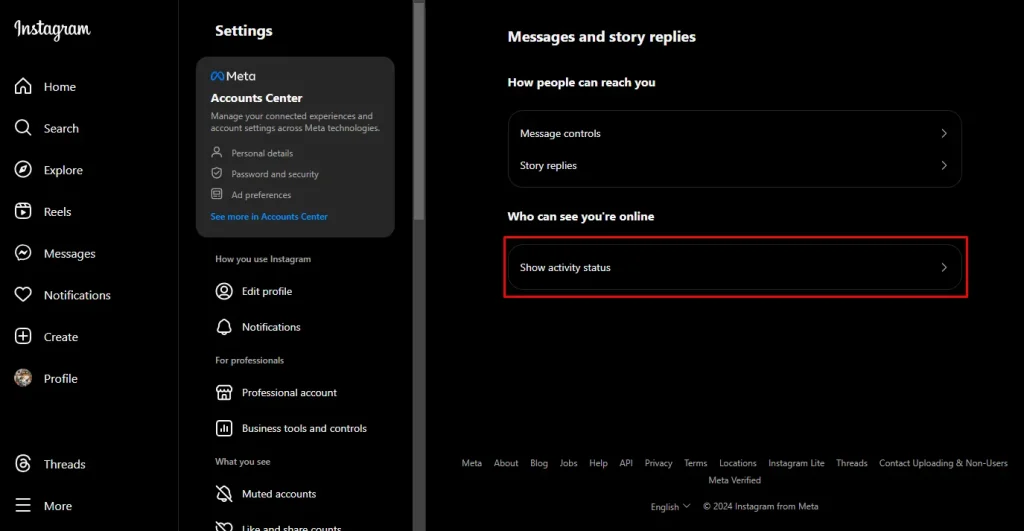
Task: Expand Show activity status chevron
Action: point(944,267)
